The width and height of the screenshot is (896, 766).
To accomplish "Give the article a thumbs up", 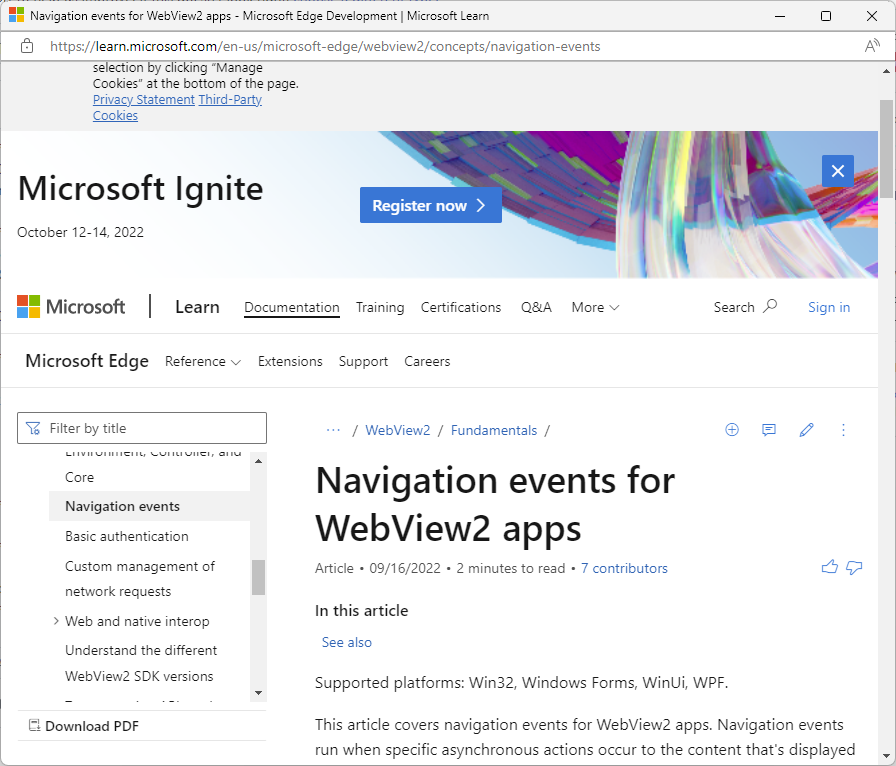I will tap(829, 567).
